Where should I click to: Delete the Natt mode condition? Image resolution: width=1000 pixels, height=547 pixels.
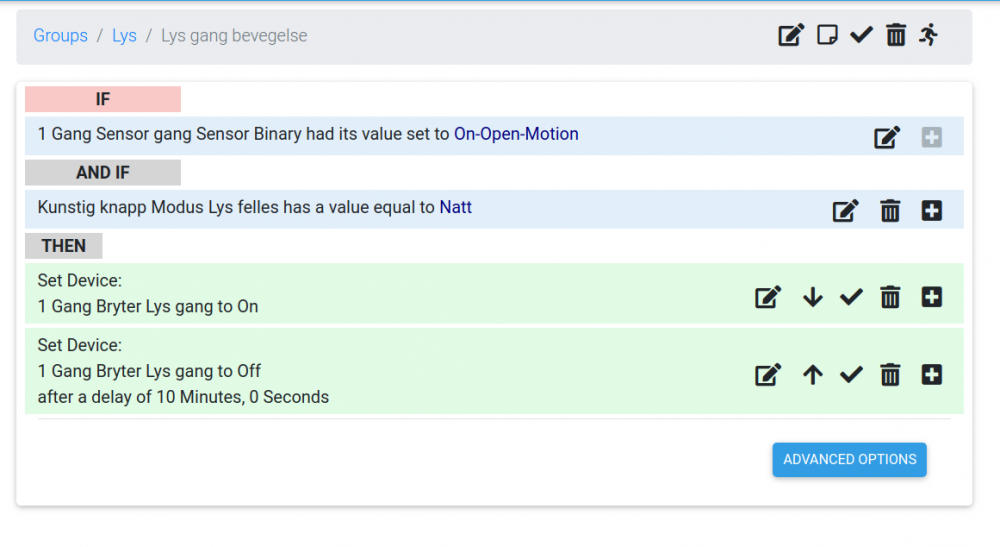[x=890, y=211]
